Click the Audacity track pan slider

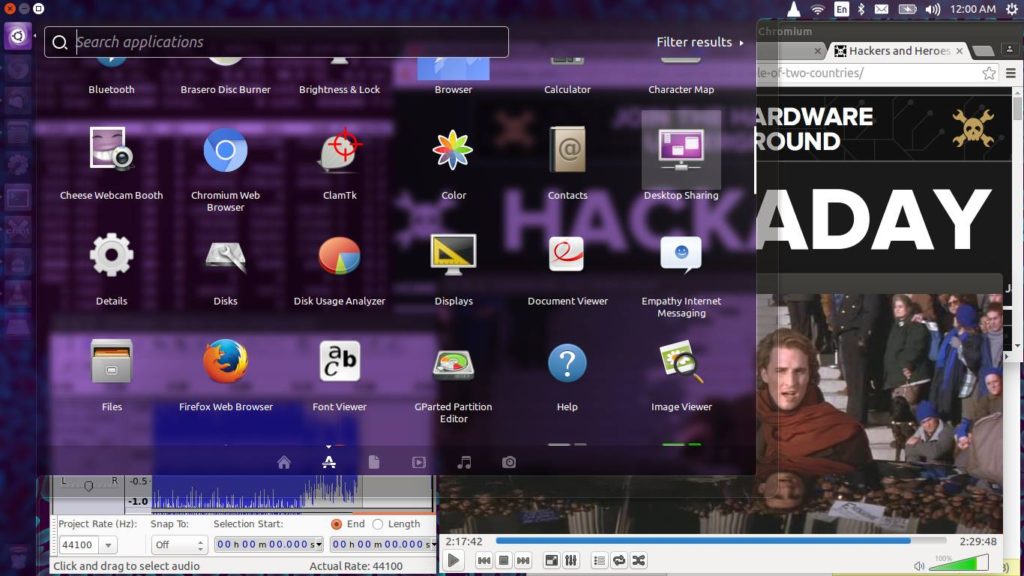pyautogui.click(x=89, y=485)
